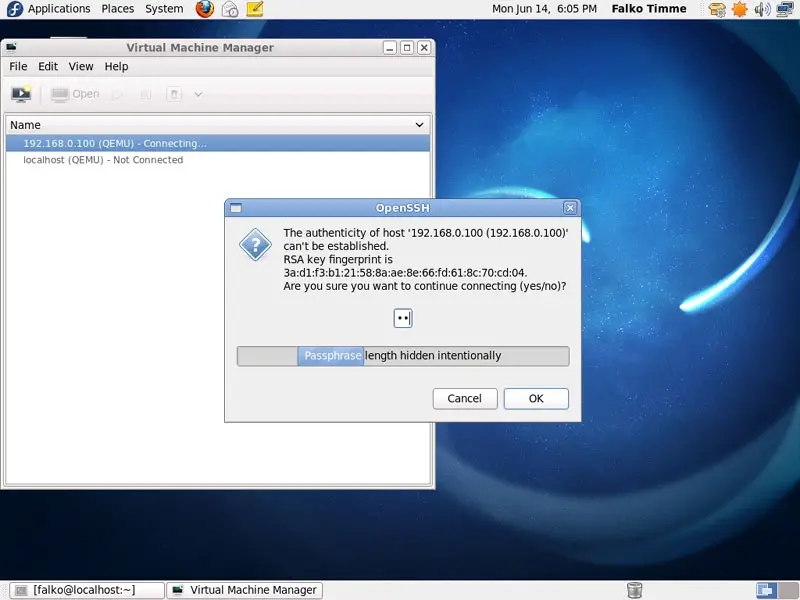The image size is (800, 600).
Task: Open the volume control tray icon
Action: (762, 9)
